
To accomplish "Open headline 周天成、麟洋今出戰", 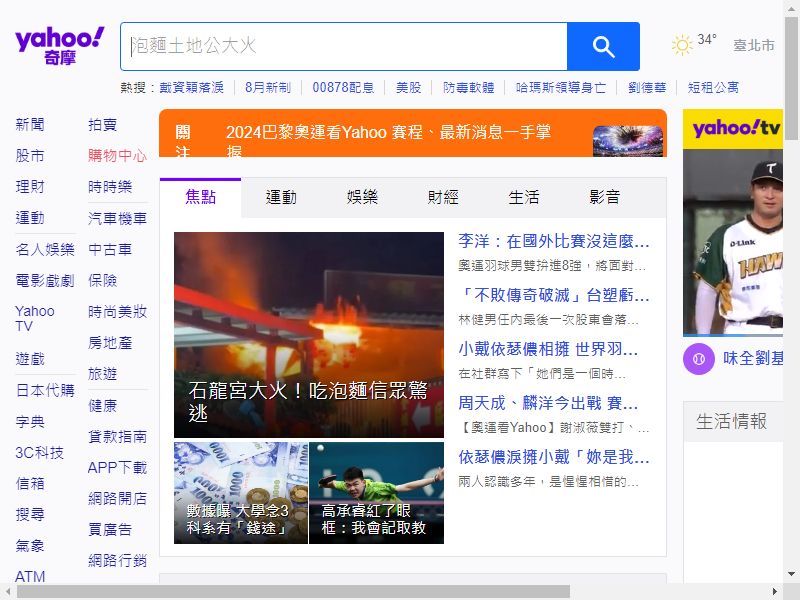I will (548, 404).
